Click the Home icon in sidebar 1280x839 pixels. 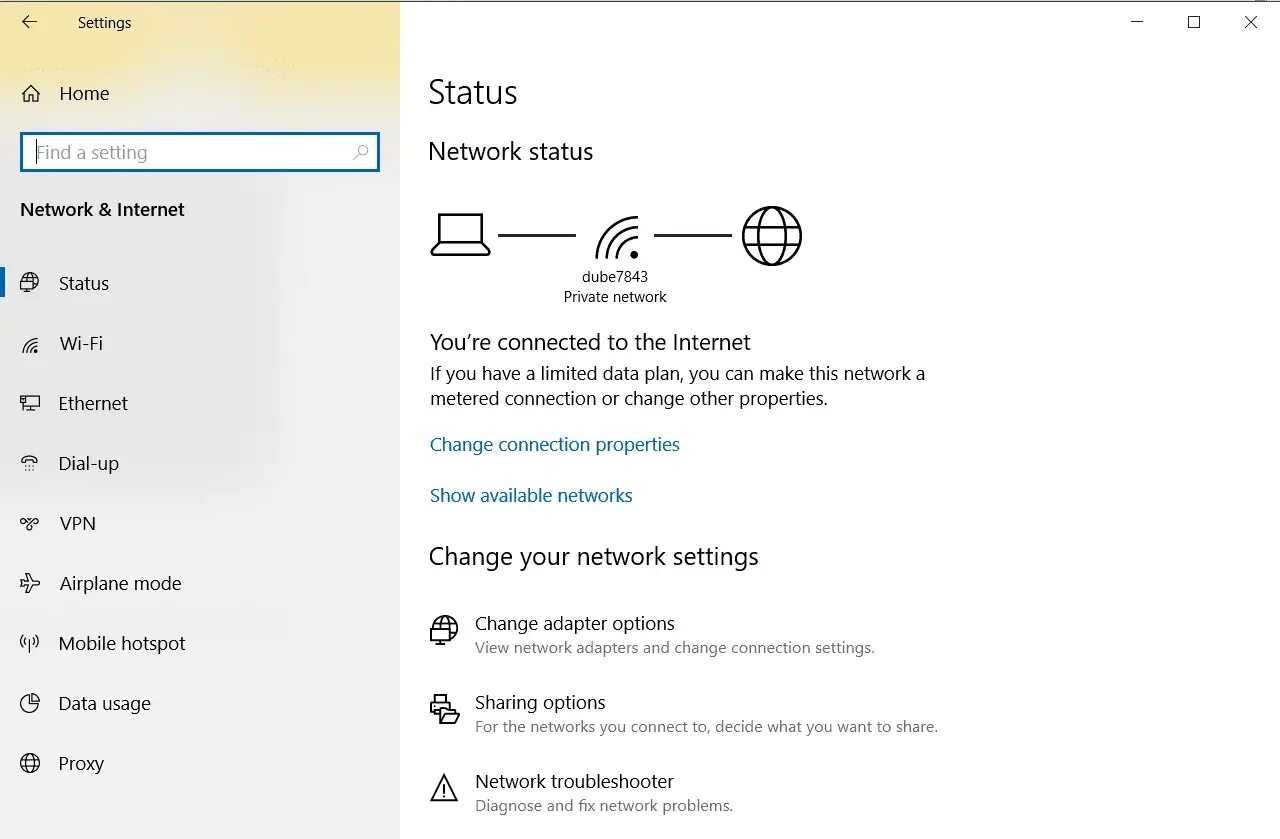(31, 94)
